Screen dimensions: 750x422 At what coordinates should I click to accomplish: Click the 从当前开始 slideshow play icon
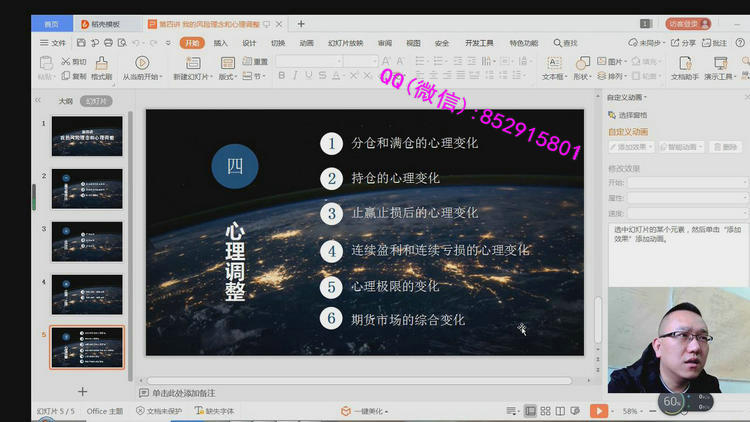pyautogui.click(x=142, y=62)
